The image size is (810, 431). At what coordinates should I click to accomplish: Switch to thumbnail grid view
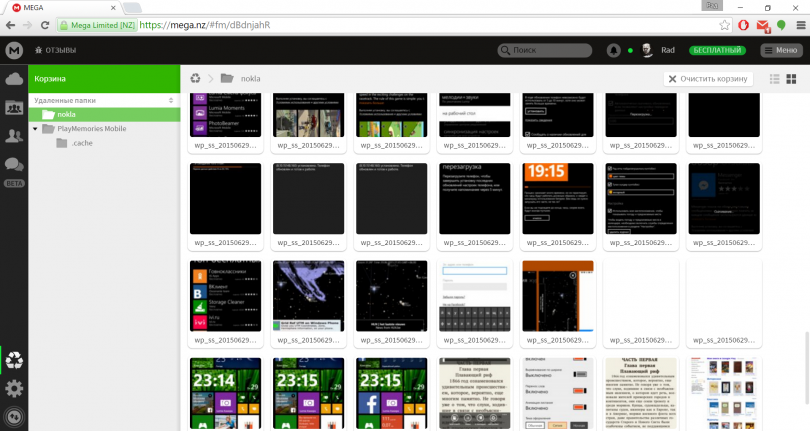point(794,78)
